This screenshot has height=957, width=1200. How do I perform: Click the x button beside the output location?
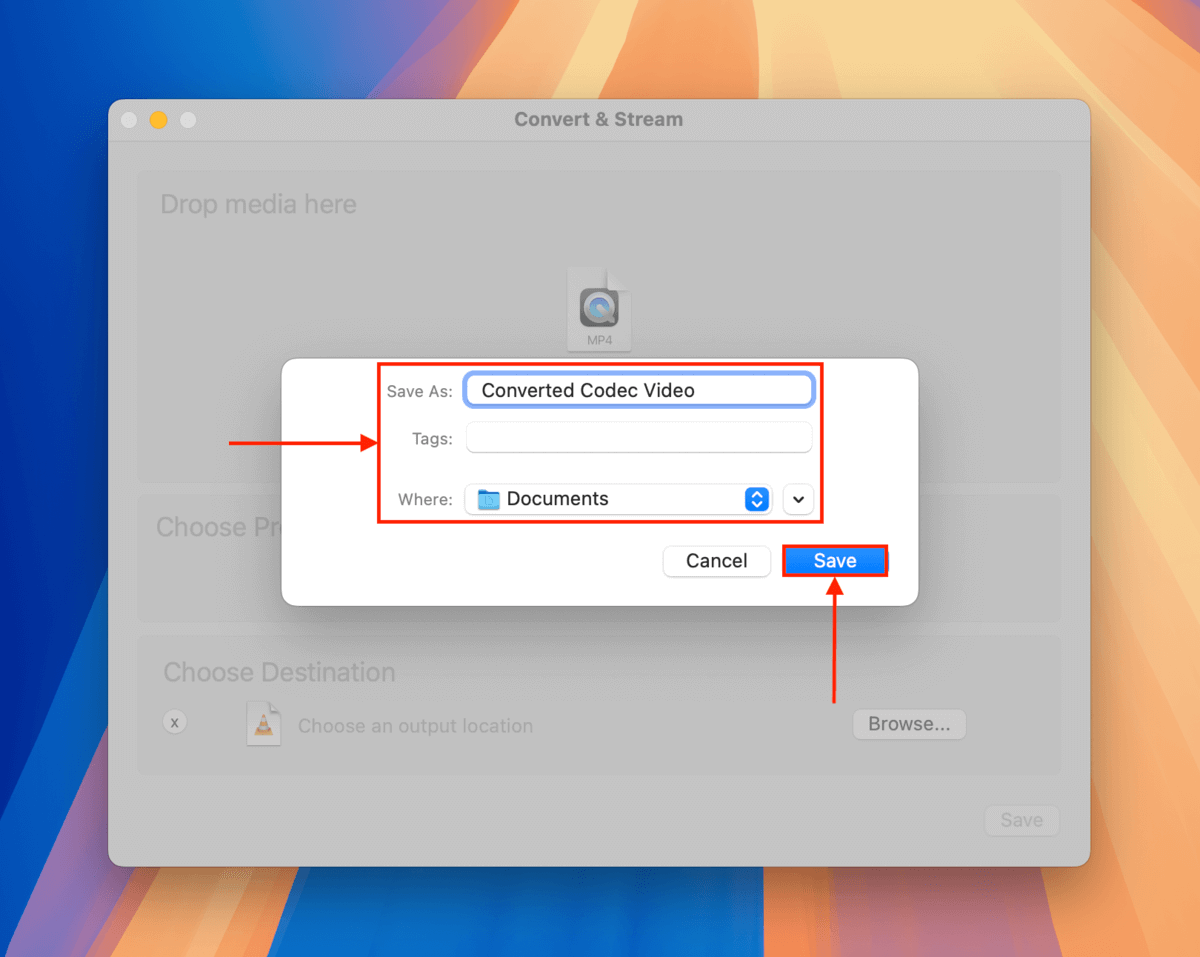click(175, 722)
